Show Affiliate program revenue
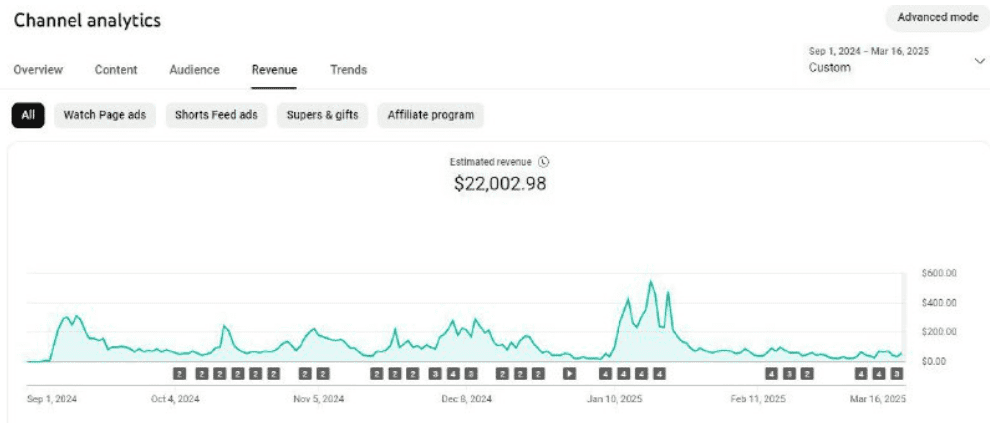Viewport: 990px width, 423px height. click(430, 115)
